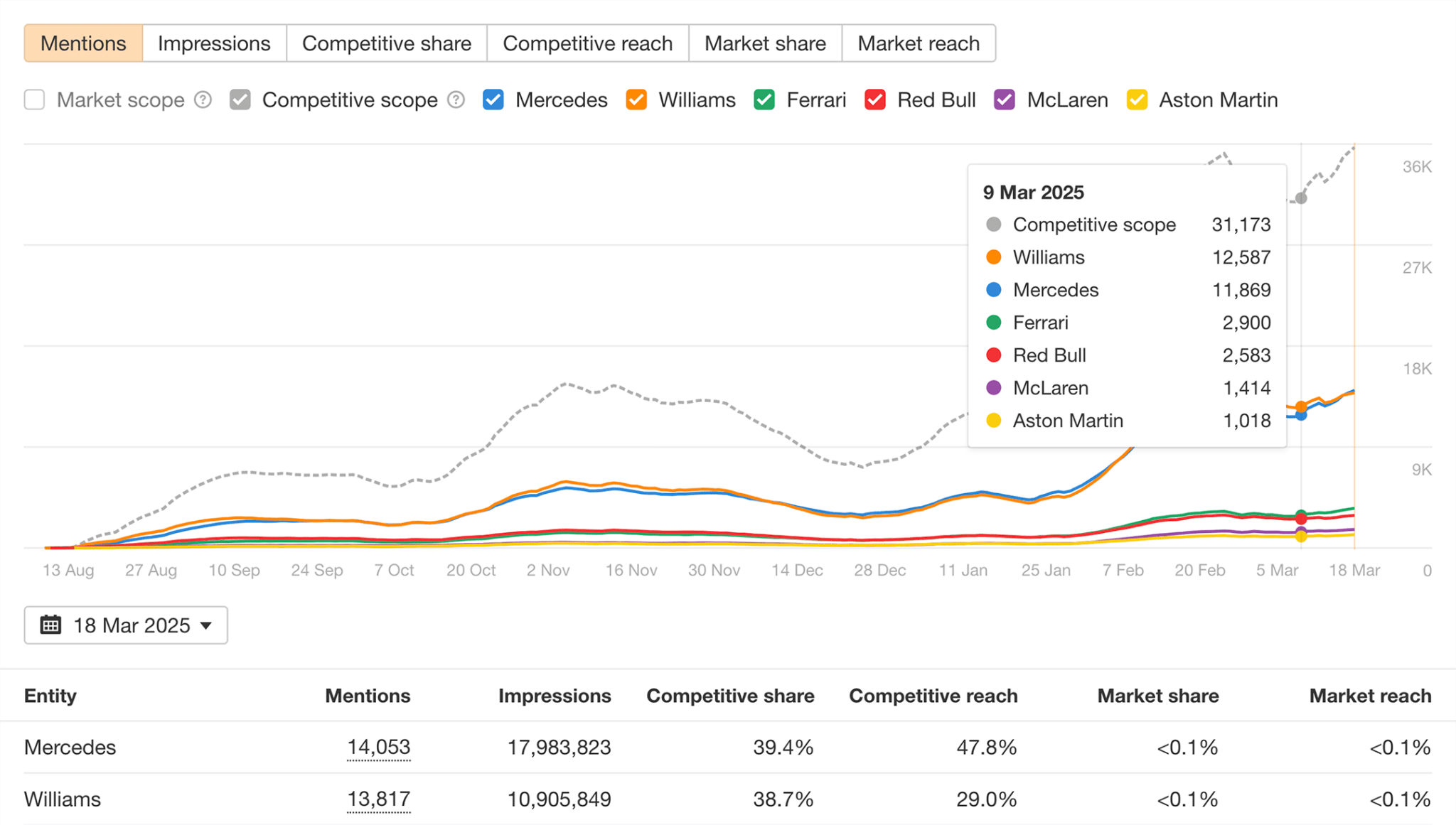
Task: Click the calendar icon beside 18 Mar 2025
Action: [50, 625]
